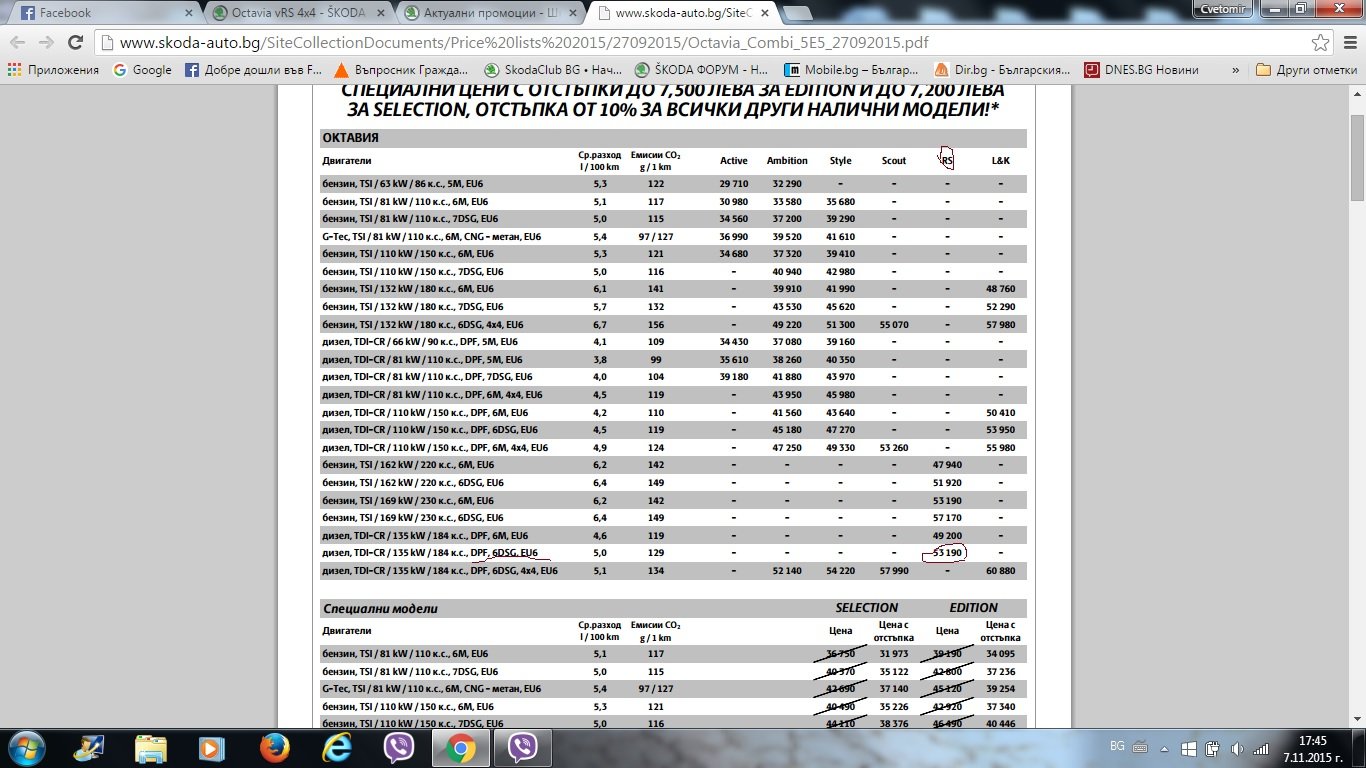The height and width of the screenshot is (768, 1366).
Task: Click the vertical scrollbar down arrow
Action: click(1357, 720)
